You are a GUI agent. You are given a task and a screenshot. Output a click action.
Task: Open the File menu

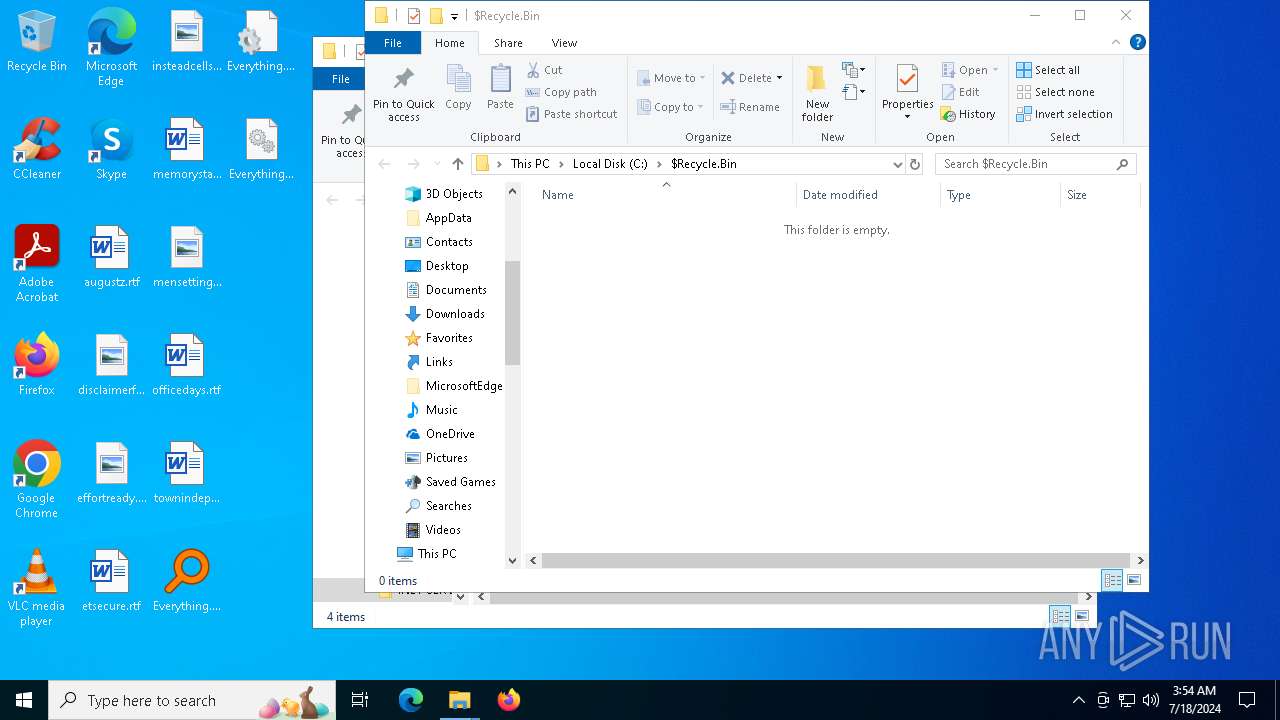coord(393,43)
